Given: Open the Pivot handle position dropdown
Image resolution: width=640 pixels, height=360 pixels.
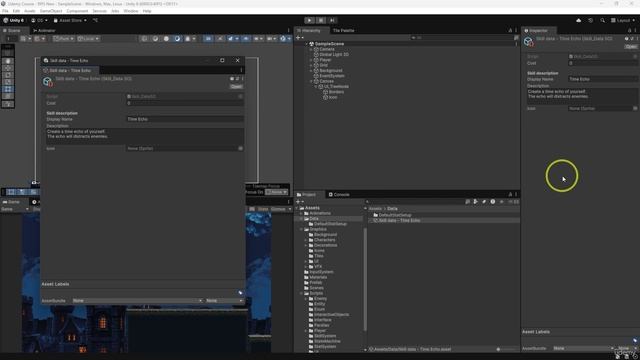Looking at the screenshot, I should [x=63, y=39].
